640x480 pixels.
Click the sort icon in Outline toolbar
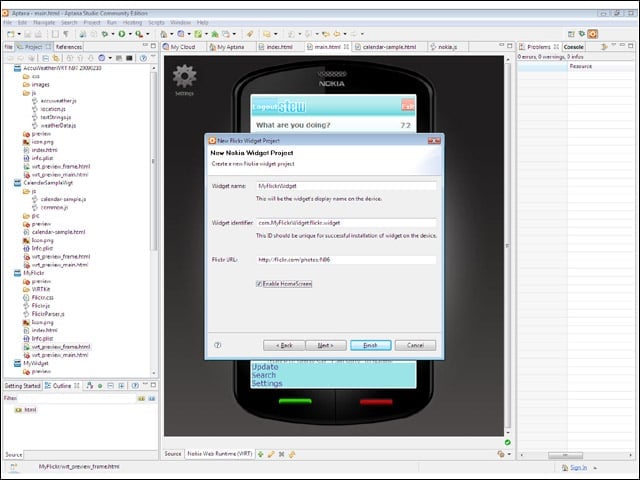click(89, 386)
